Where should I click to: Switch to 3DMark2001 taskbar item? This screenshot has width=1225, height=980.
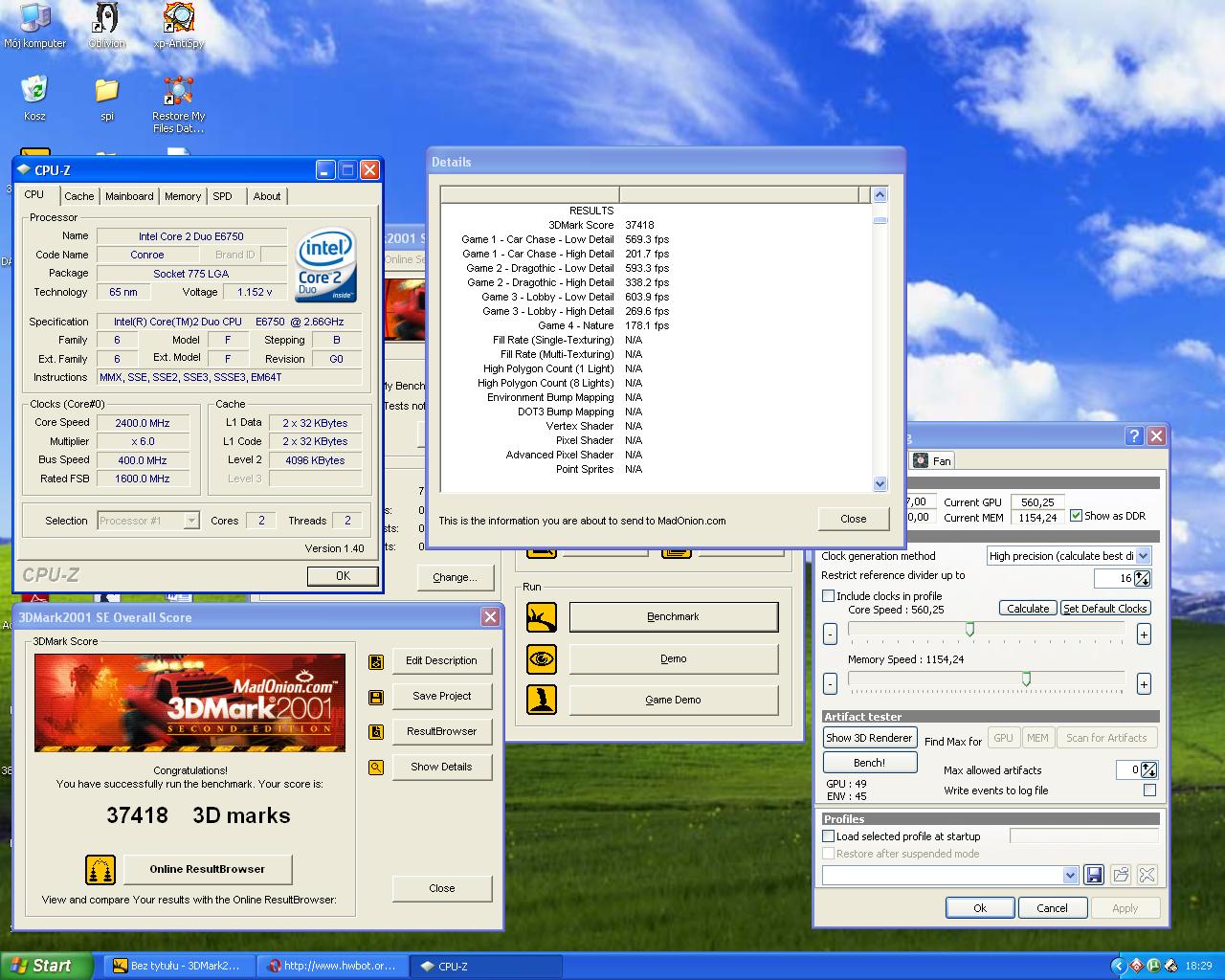coord(177,967)
